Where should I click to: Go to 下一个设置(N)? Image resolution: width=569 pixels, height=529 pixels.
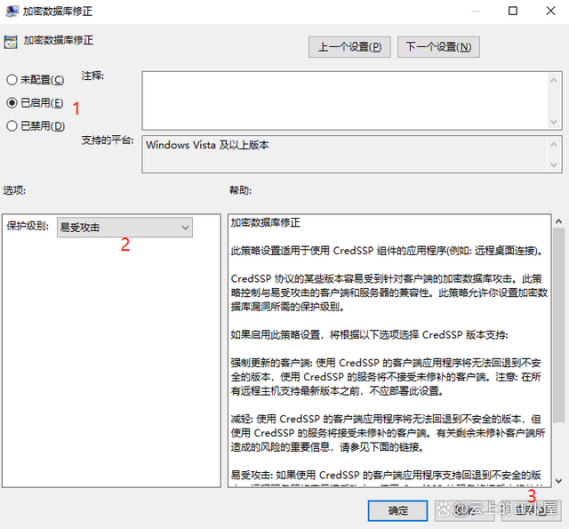(x=438, y=47)
